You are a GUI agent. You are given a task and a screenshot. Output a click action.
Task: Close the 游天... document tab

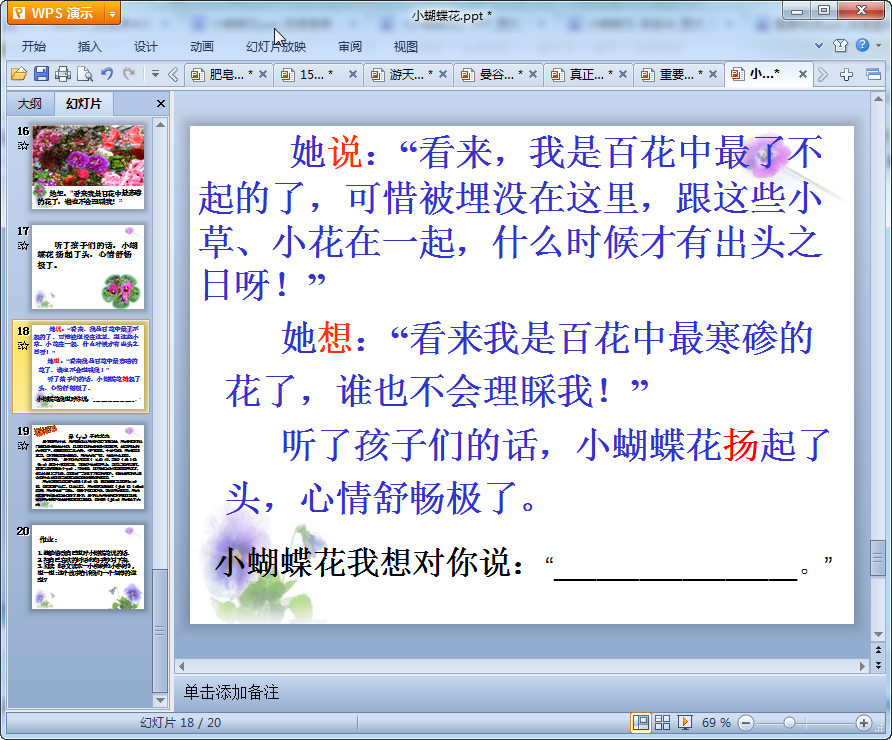coord(443,74)
